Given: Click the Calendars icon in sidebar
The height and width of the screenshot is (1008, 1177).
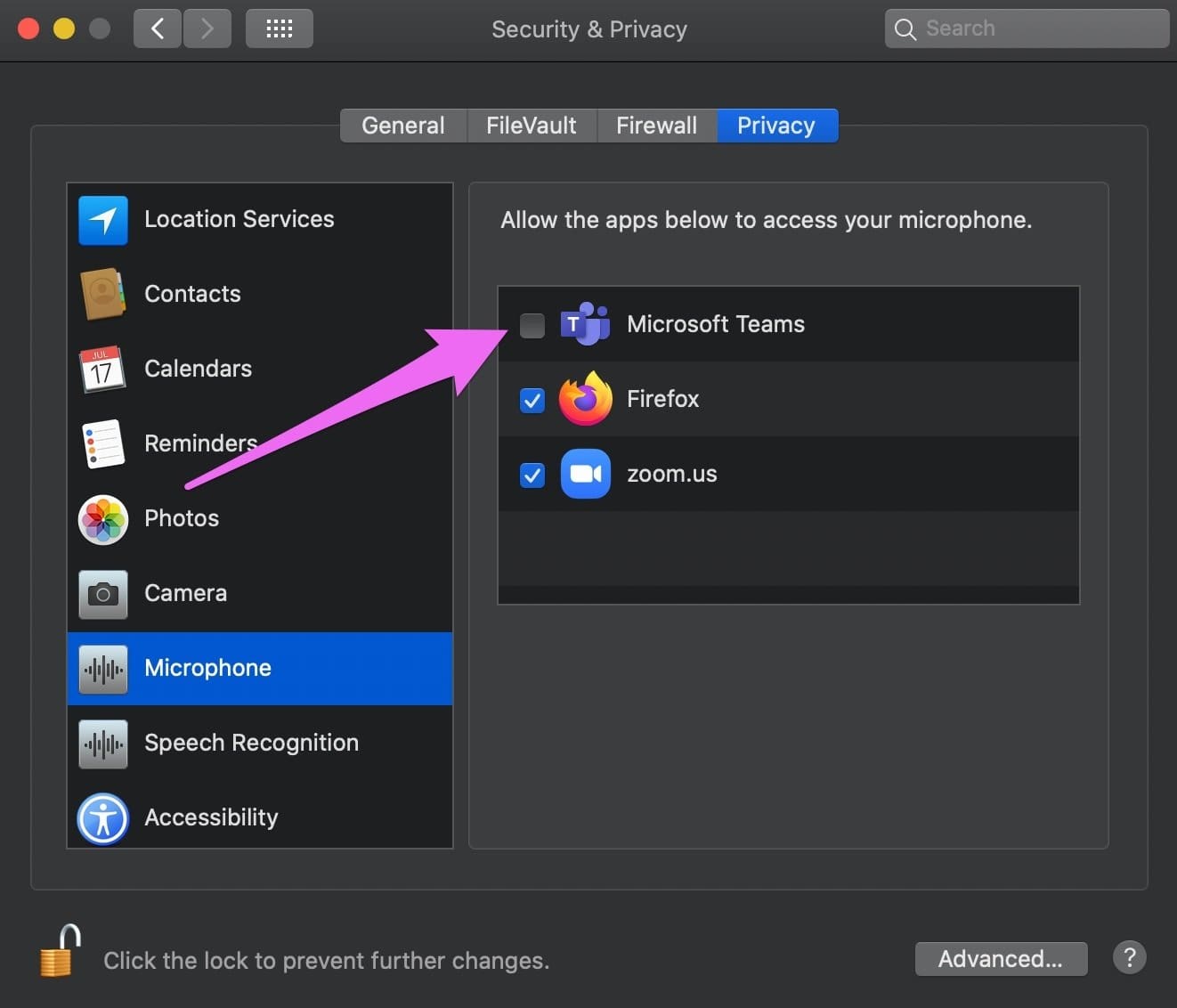Looking at the screenshot, I should point(103,369).
